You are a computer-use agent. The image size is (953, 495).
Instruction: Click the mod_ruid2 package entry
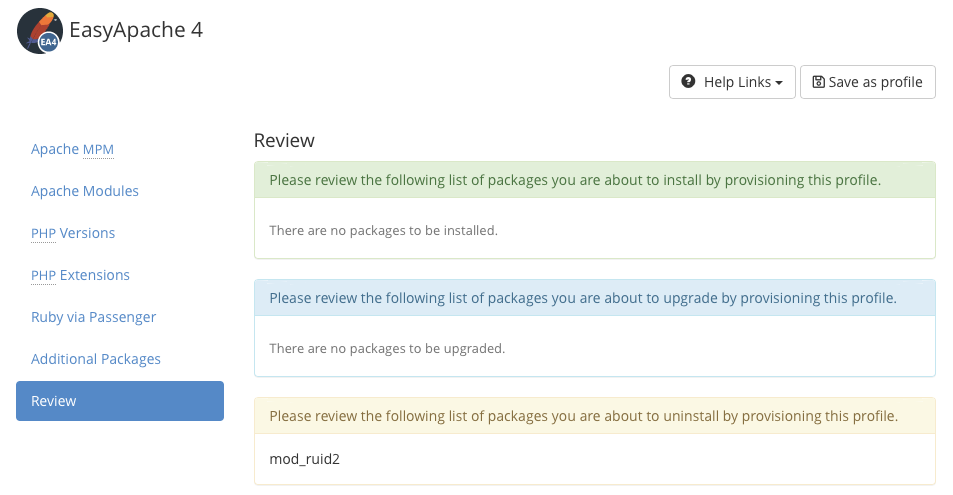305,460
